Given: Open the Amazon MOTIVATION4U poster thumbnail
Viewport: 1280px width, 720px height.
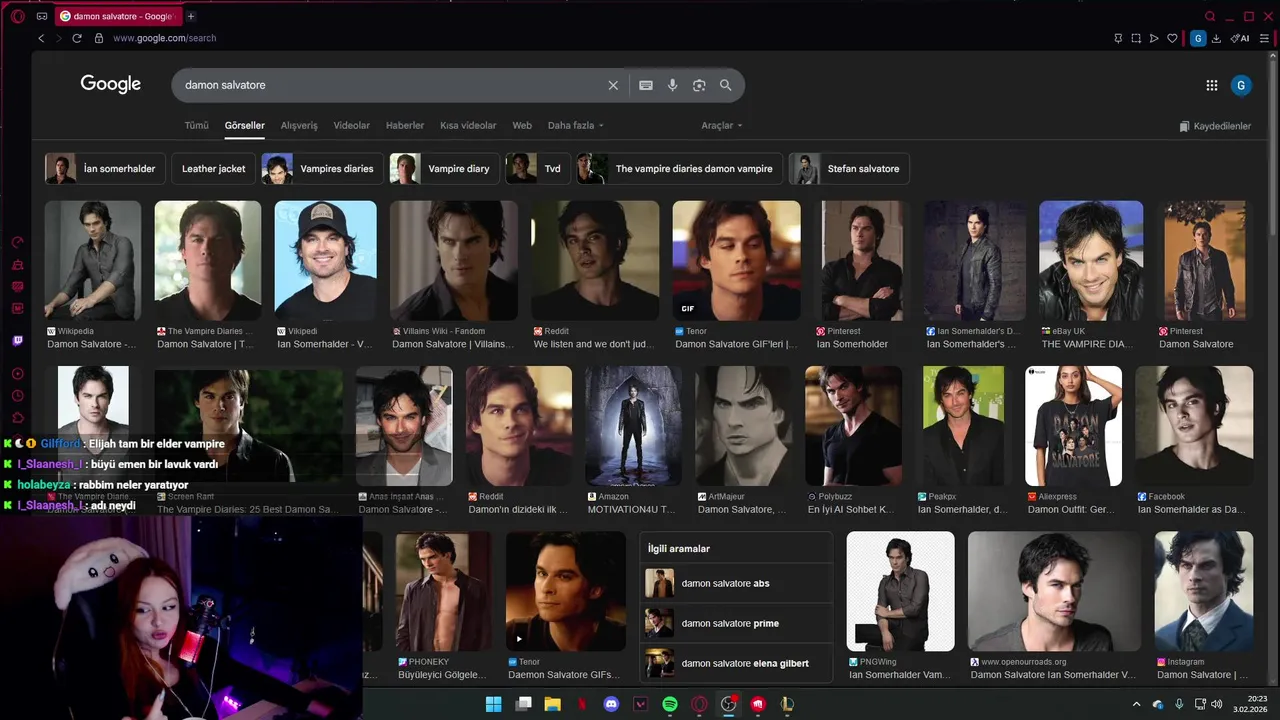Looking at the screenshot, I should [634, 426].
